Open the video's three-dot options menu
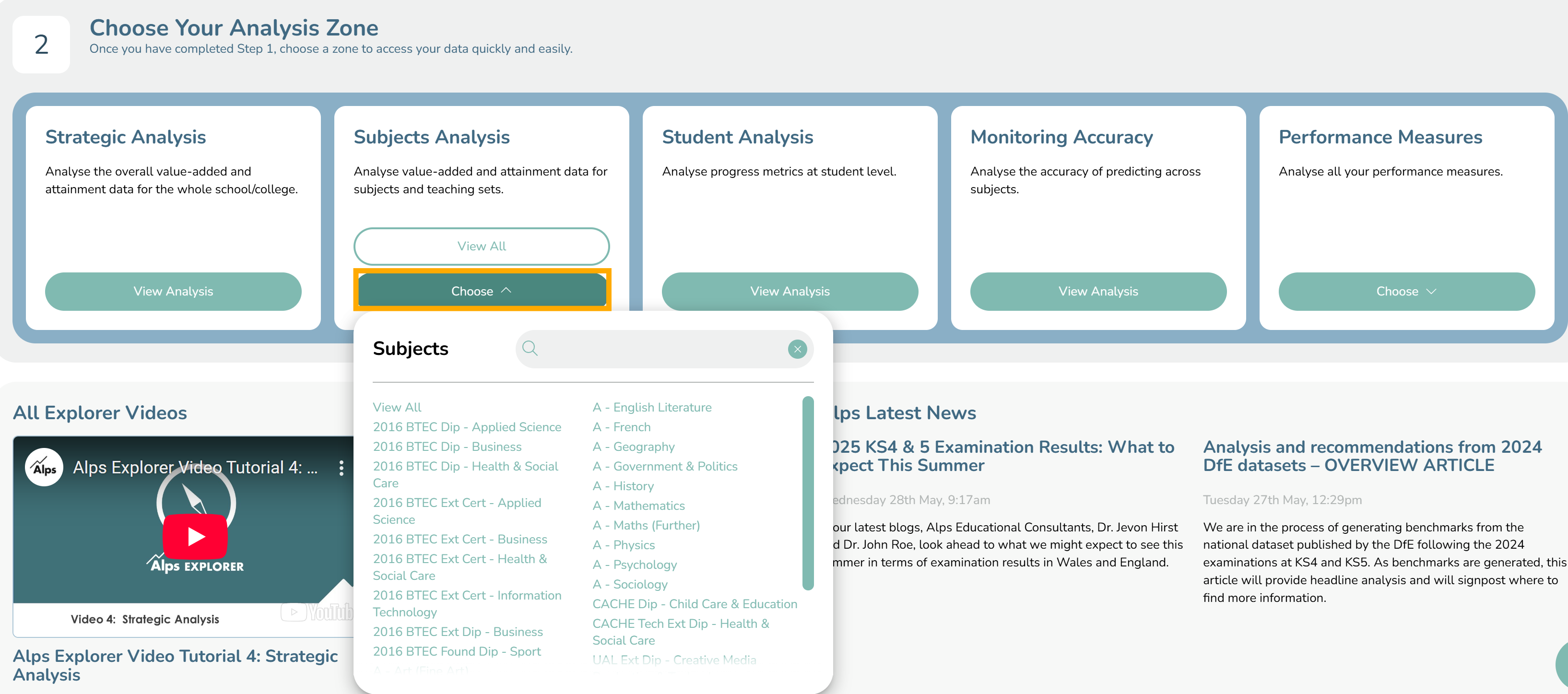 [342, 468]
